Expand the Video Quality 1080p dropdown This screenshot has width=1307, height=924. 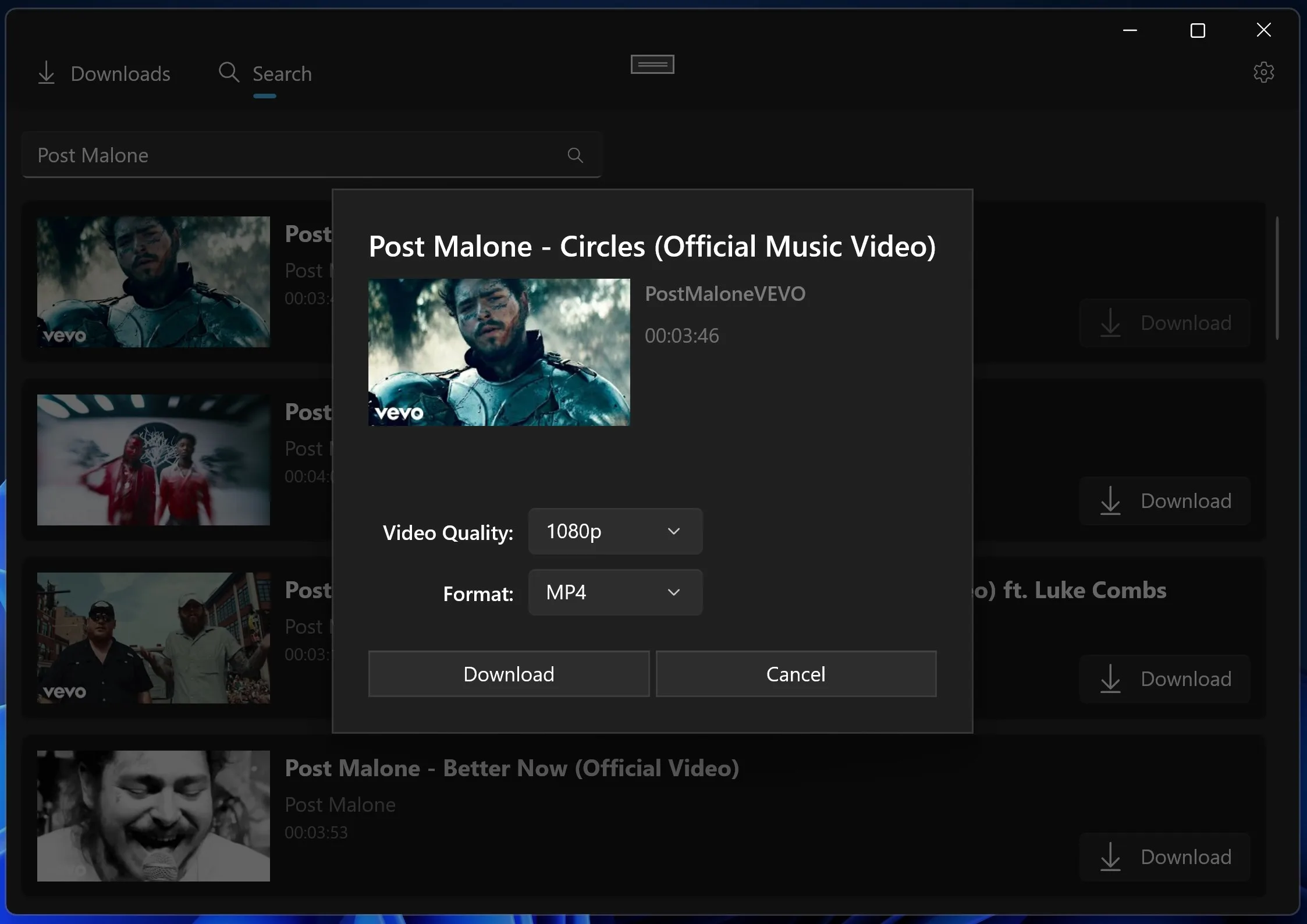(615, 531)
